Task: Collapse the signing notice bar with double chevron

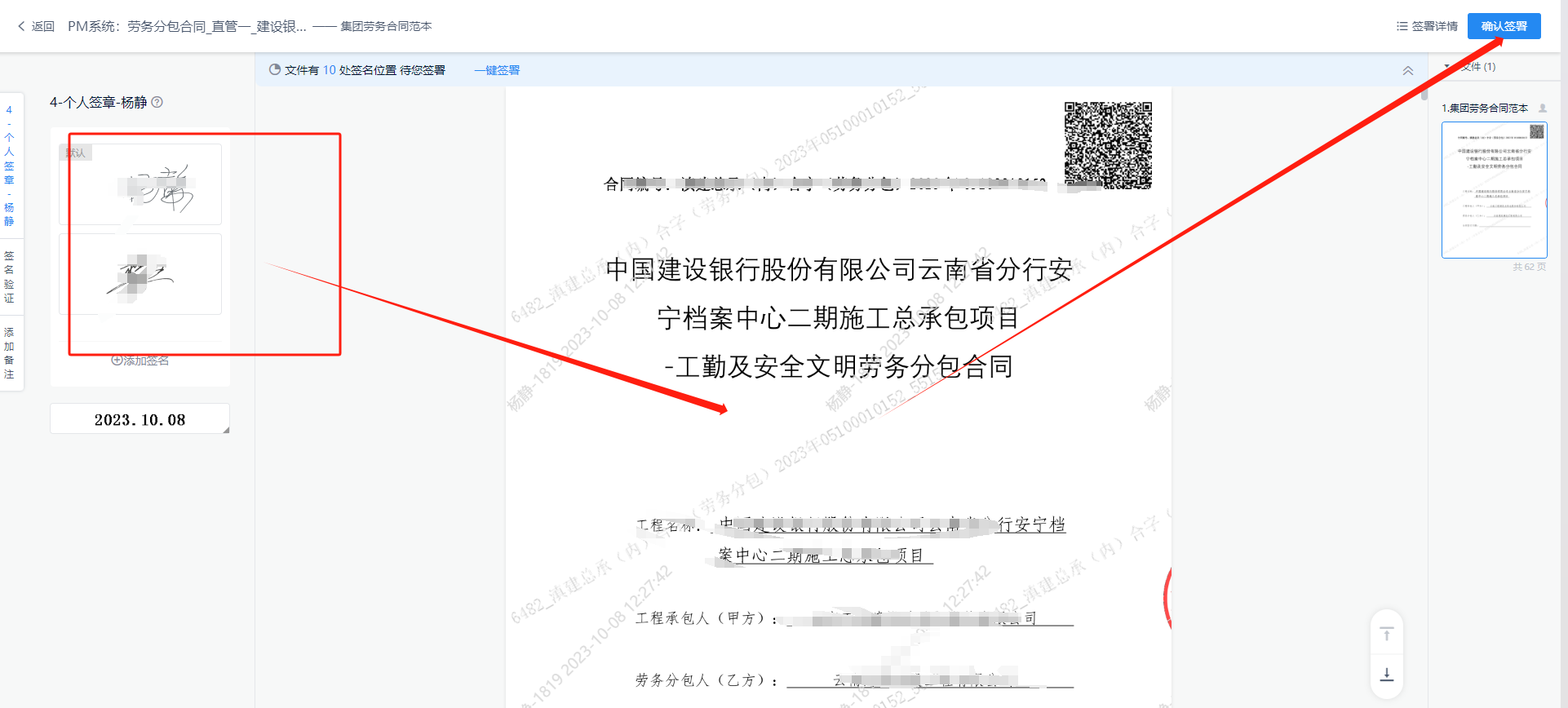Action: tap(1408, 71)
